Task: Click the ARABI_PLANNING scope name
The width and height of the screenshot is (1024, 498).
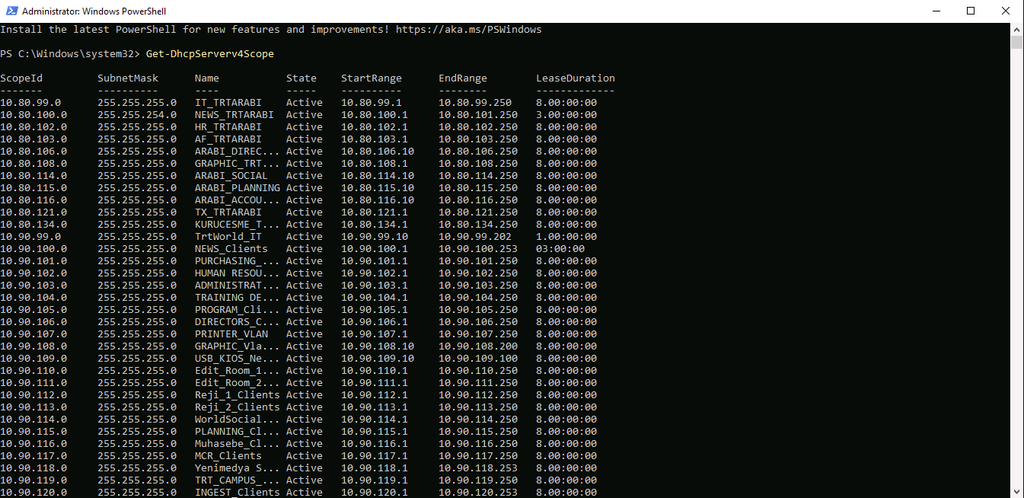Action: tap(237, 188)
